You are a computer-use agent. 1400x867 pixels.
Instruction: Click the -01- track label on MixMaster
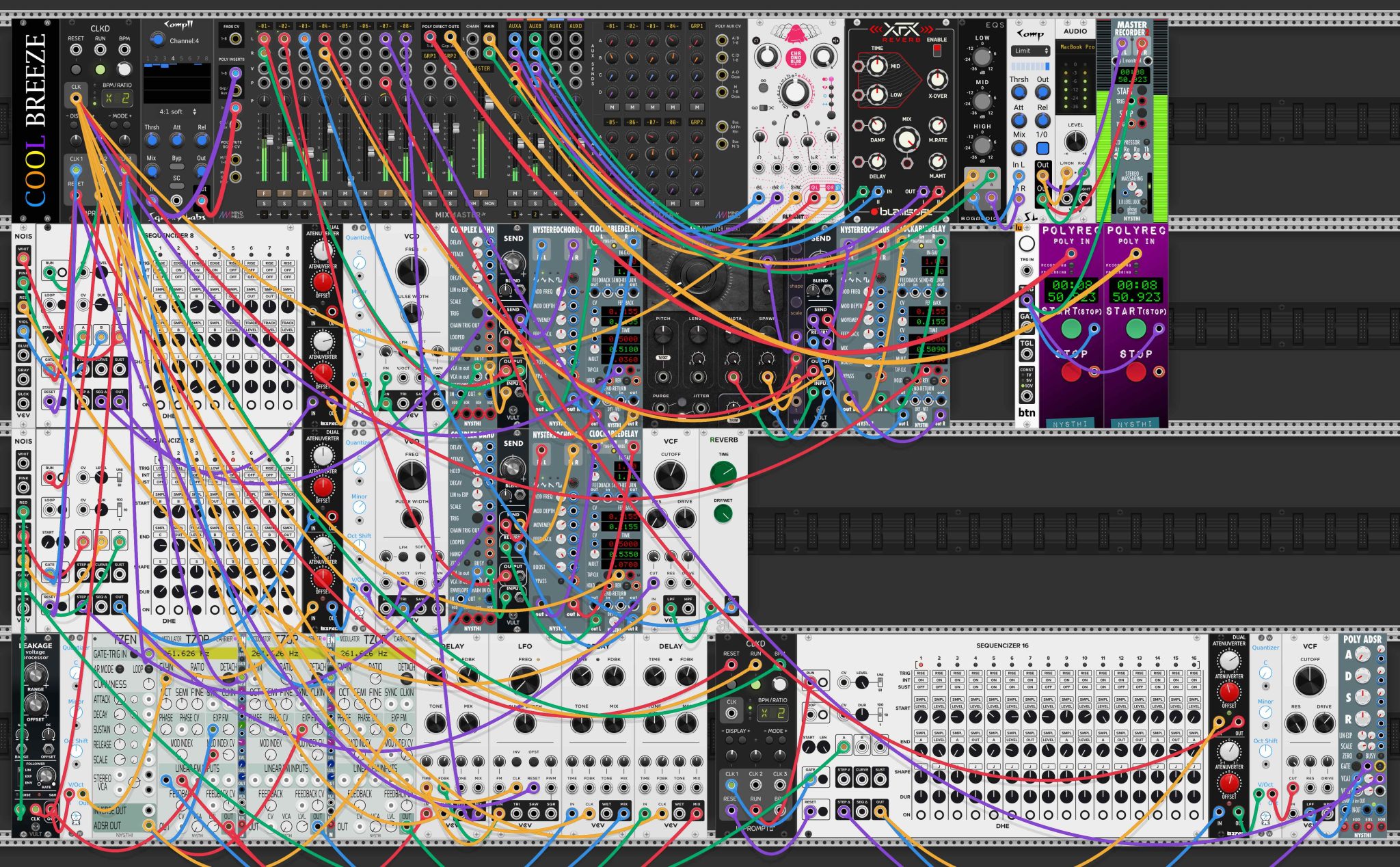(264, 27)
